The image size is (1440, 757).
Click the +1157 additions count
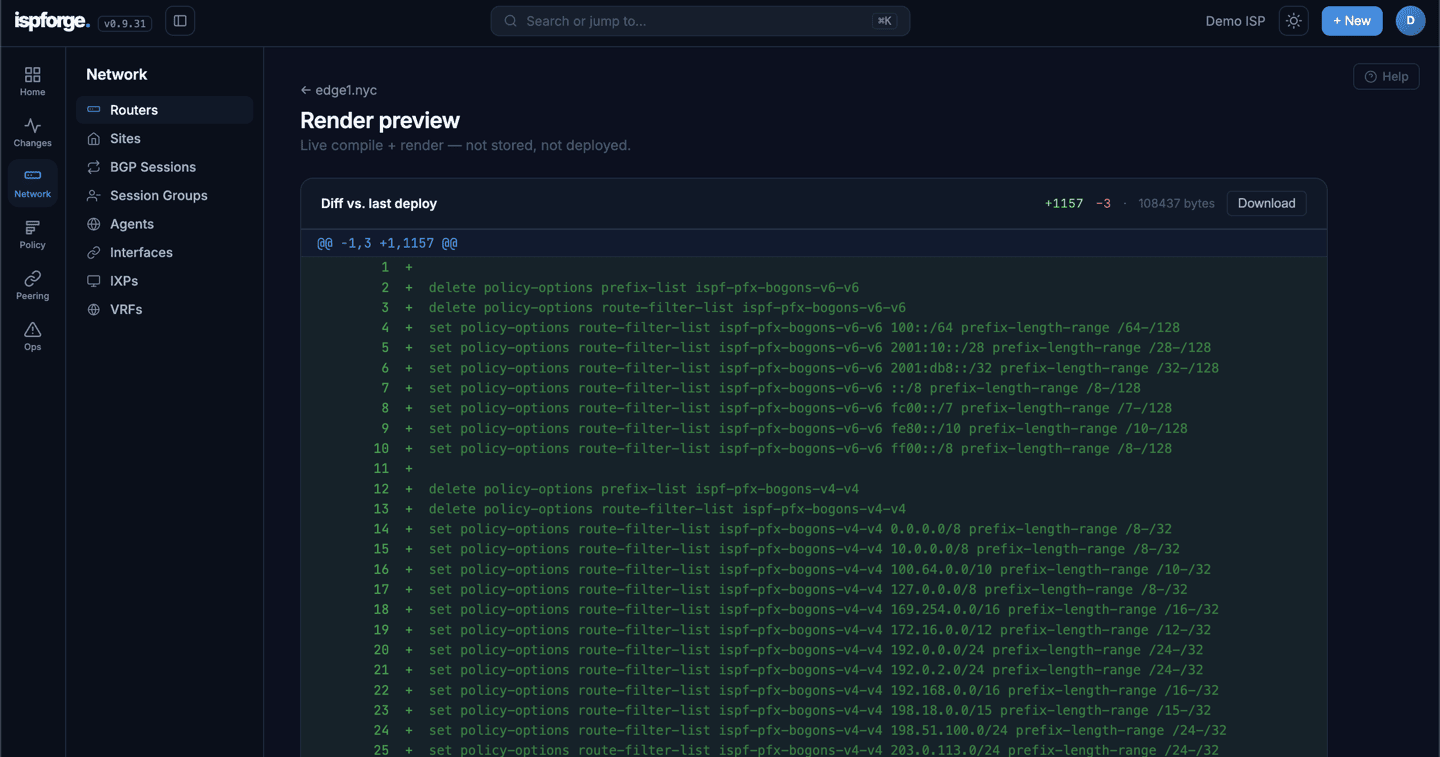[x=1064, y=203]
